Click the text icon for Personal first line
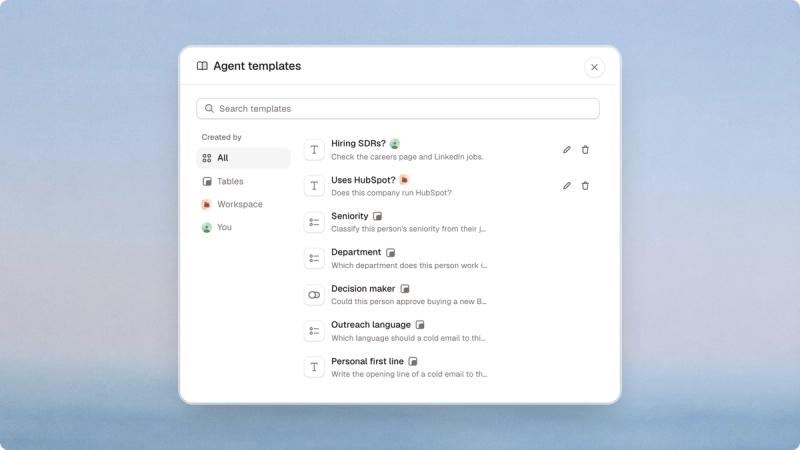Screen dimensions: 800x450 (x=314, y=367)
